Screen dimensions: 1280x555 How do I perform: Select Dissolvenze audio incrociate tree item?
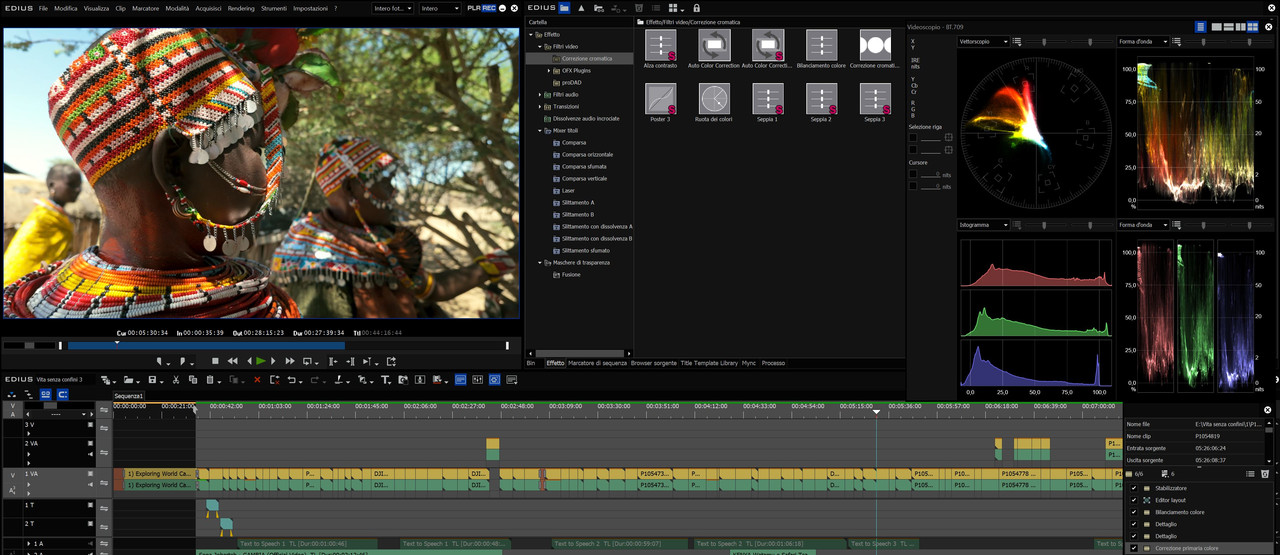coord(586,119)
